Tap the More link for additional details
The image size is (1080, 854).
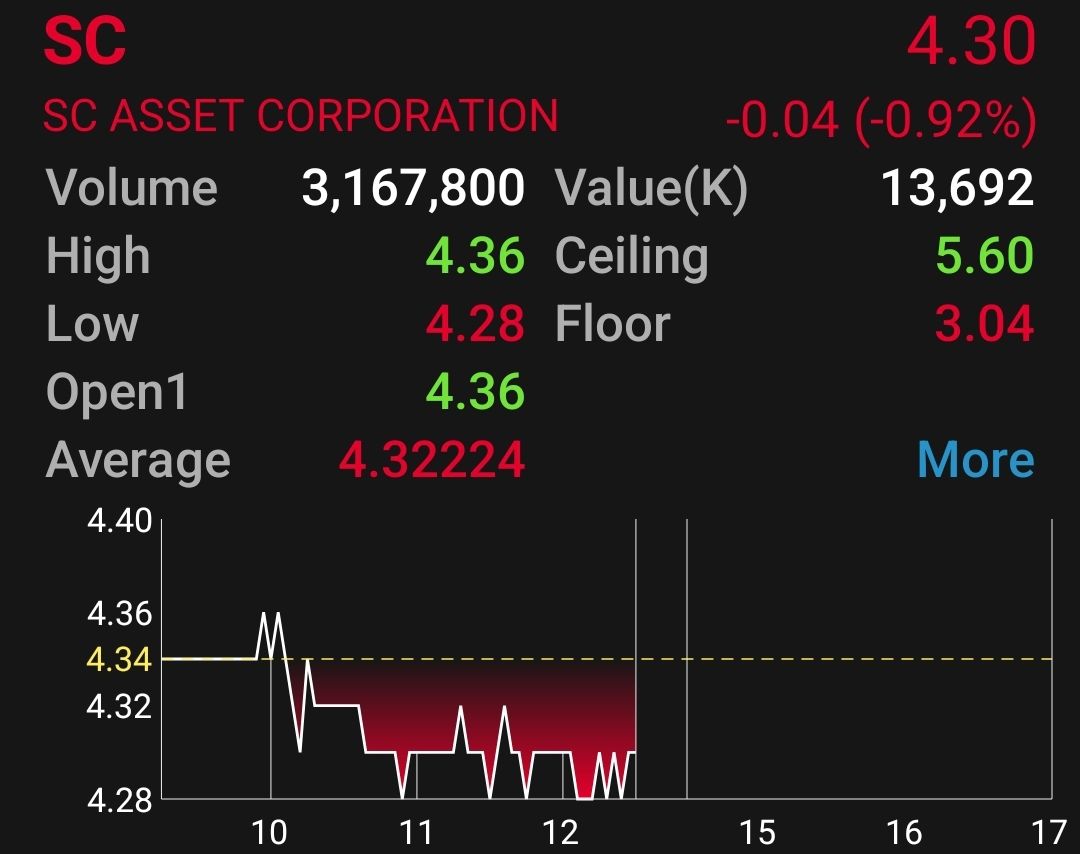coord(975,459)
